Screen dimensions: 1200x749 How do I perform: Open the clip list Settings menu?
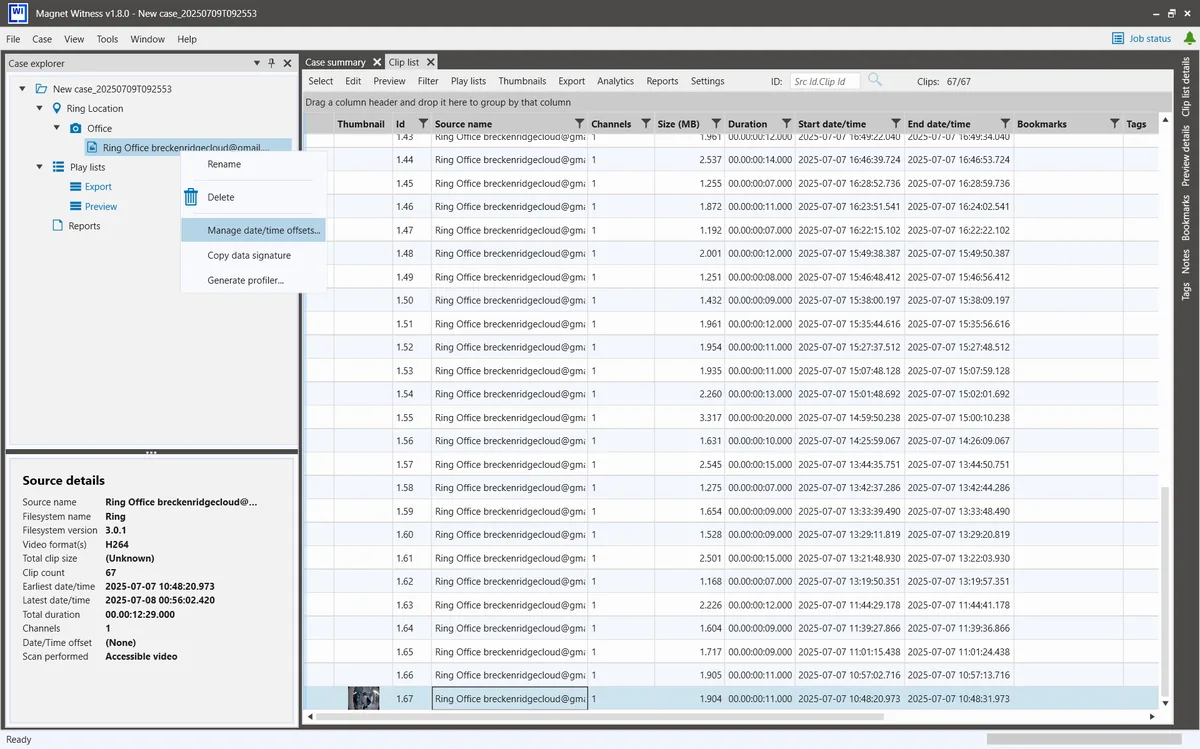707,81
